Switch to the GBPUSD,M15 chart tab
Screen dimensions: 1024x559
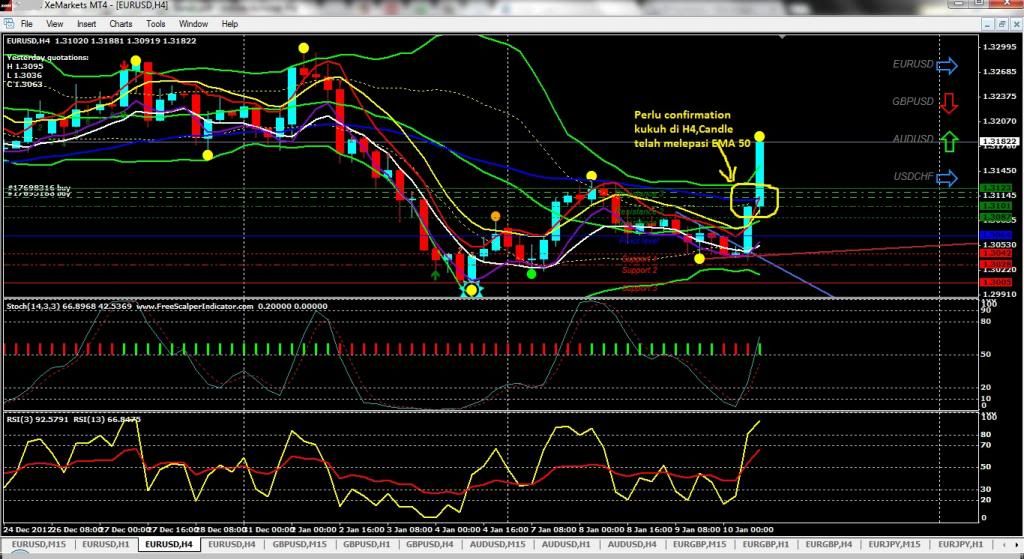[x=298, y=545]
